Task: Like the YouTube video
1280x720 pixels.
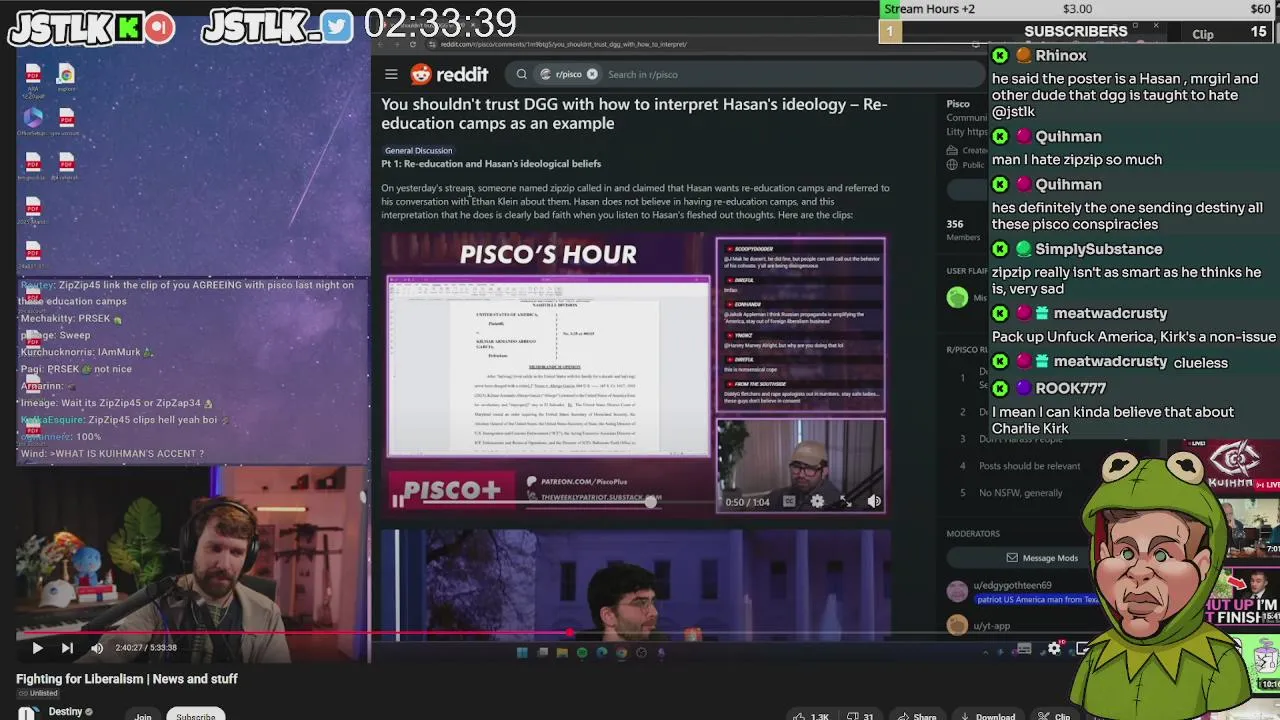Action: click(x=809, y=716)
